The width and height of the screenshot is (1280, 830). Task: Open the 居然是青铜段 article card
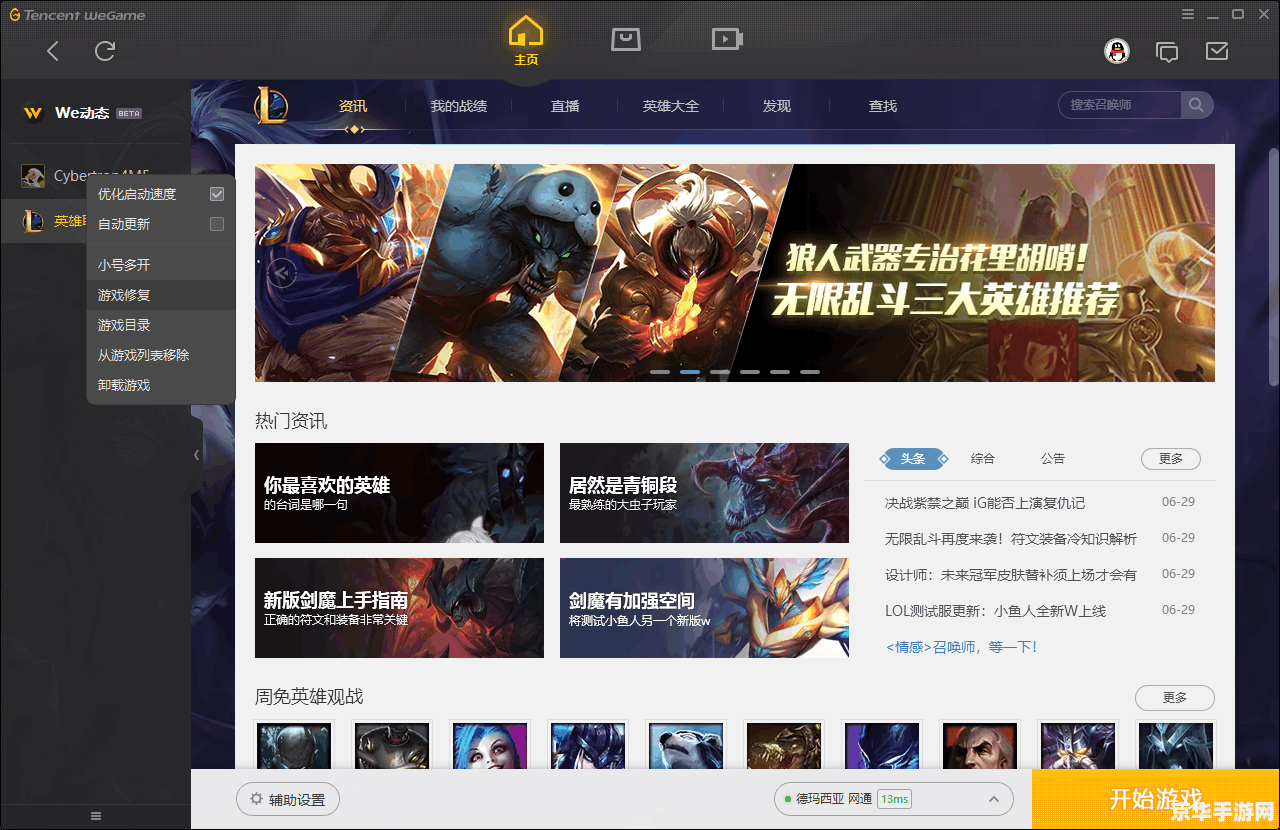tap(704, 493)
